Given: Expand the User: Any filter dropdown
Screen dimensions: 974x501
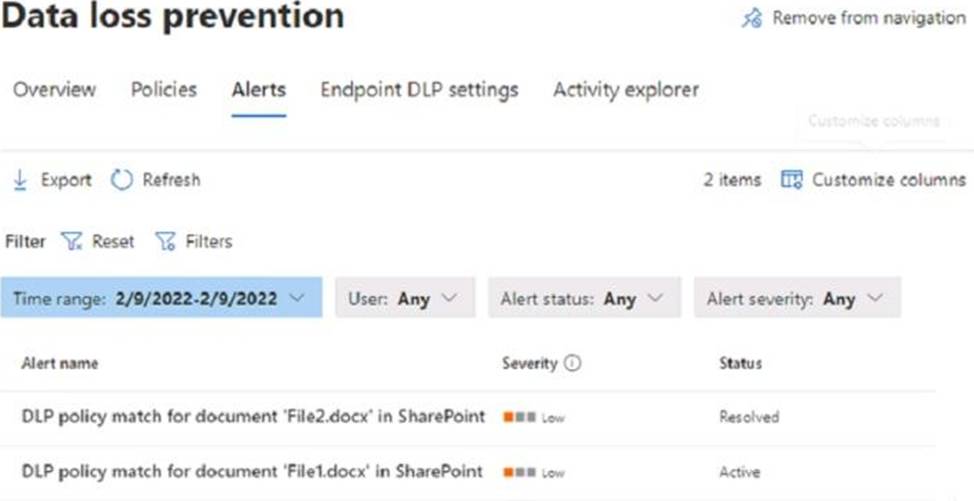Looking at the screenshot, I should tap(405, 298).
